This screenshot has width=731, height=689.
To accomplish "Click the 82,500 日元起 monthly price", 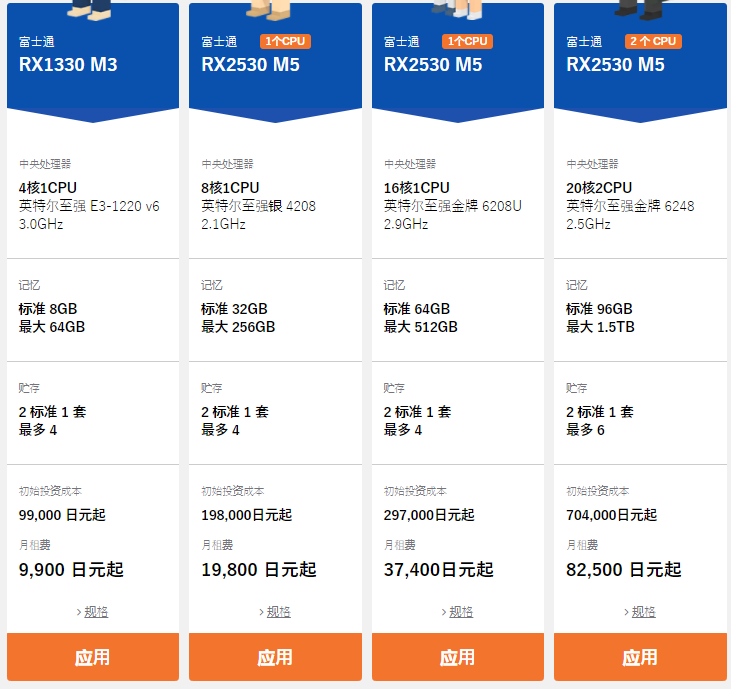I will pos(624,570).
